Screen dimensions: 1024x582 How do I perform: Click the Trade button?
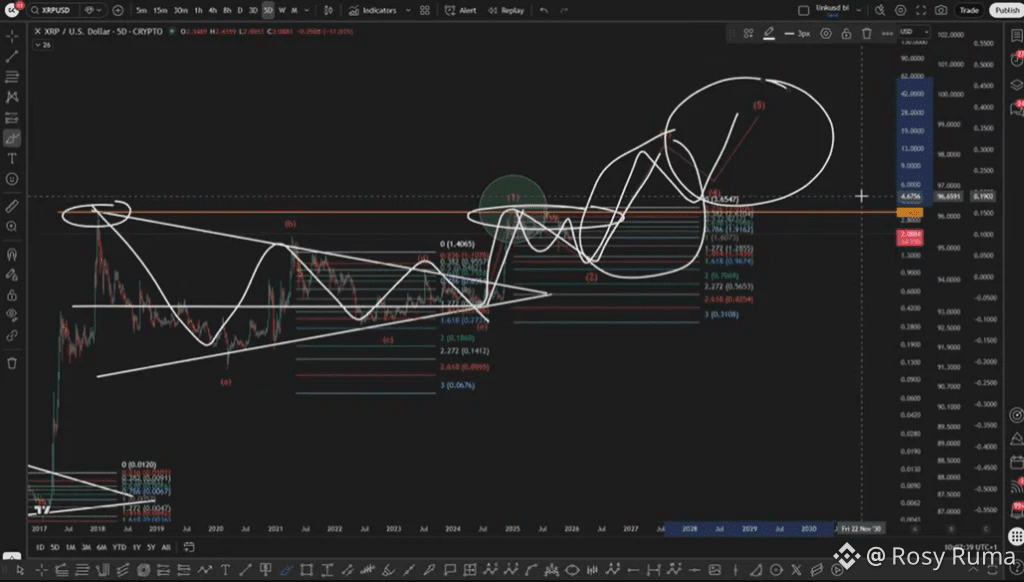[x=969, y=10]
